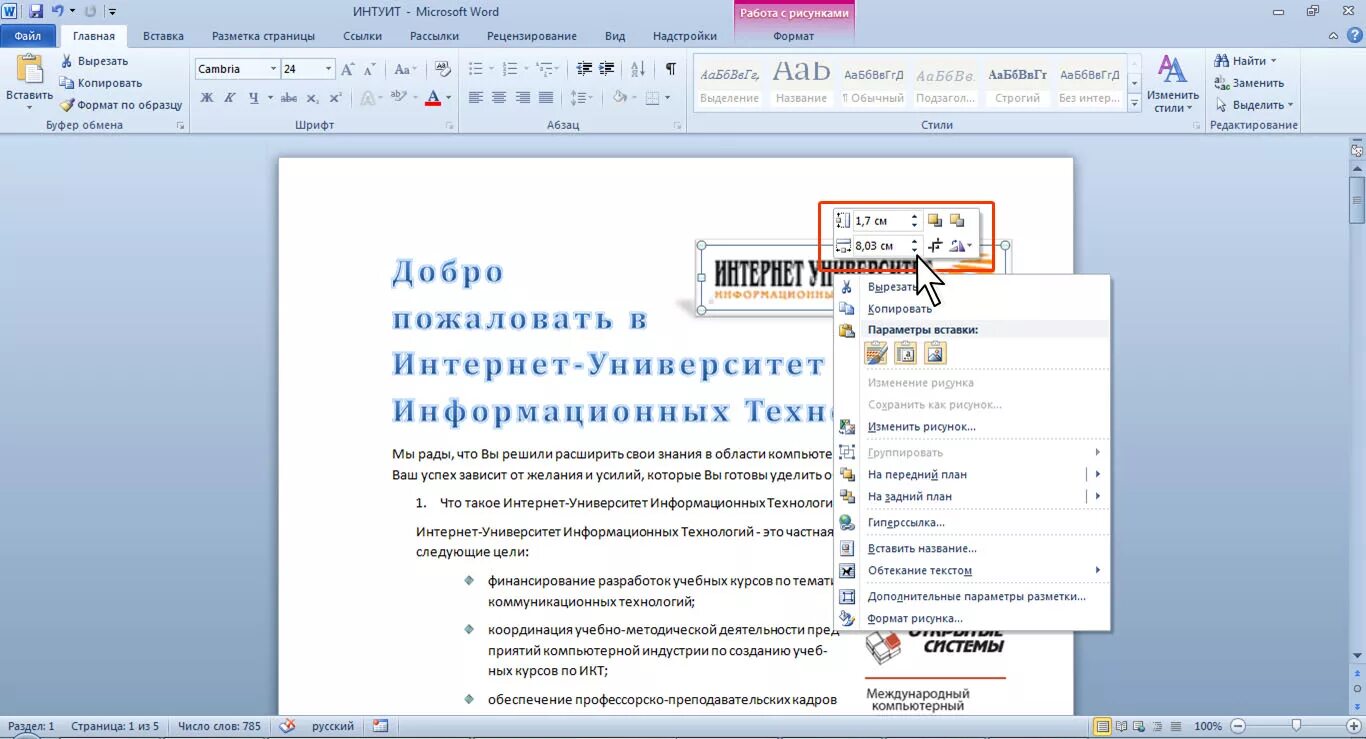Apply superscript formatting
The width and height of the screenshot is (1366, 739).
tap(335, 98)
